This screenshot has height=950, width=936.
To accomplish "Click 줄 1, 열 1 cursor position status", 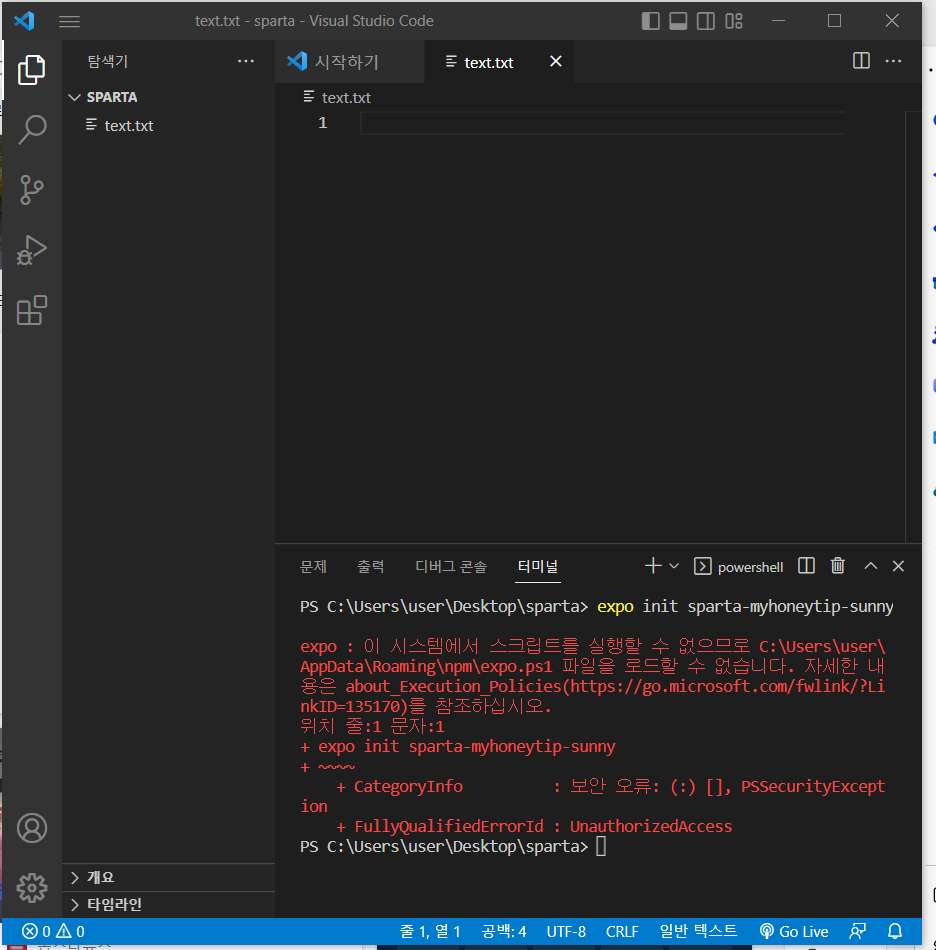I will point(430,931).
